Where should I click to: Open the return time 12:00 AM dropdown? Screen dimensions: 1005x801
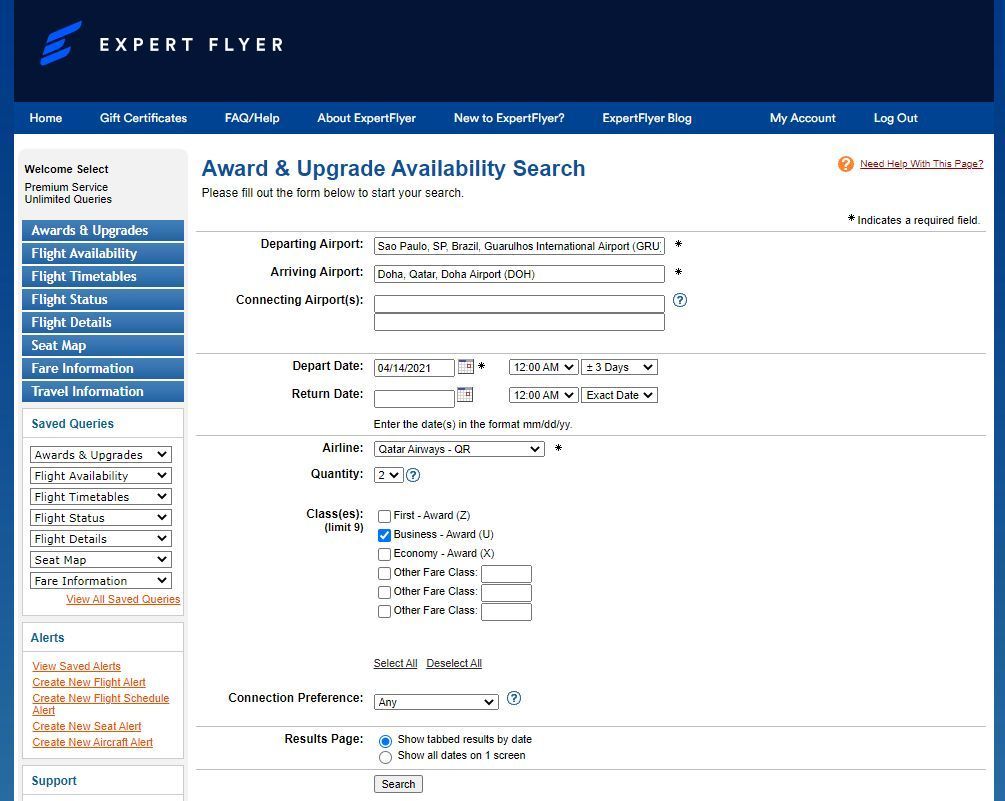coord(544,395)
